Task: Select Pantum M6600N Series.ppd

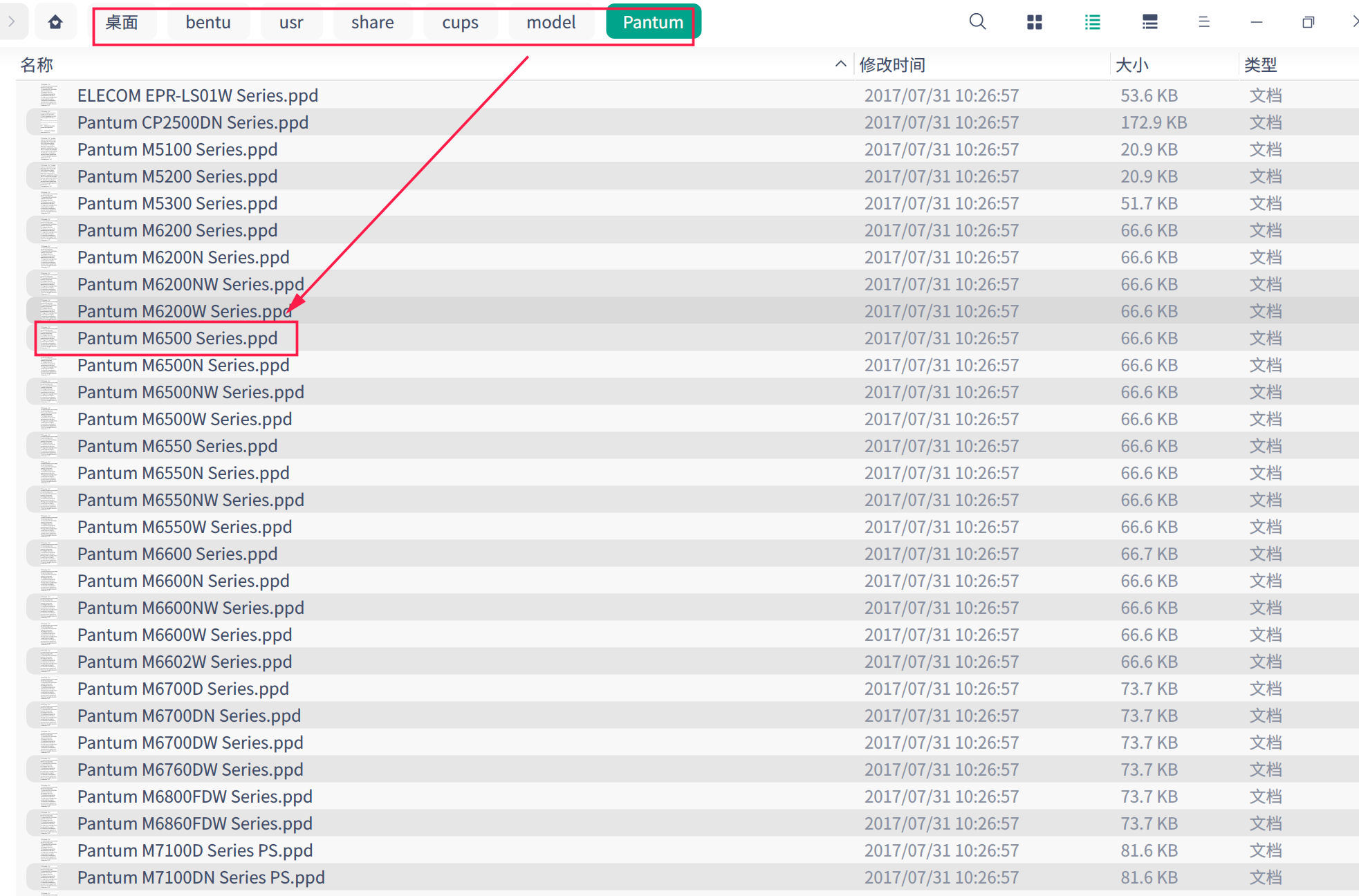Action: (x=183, y=581)
